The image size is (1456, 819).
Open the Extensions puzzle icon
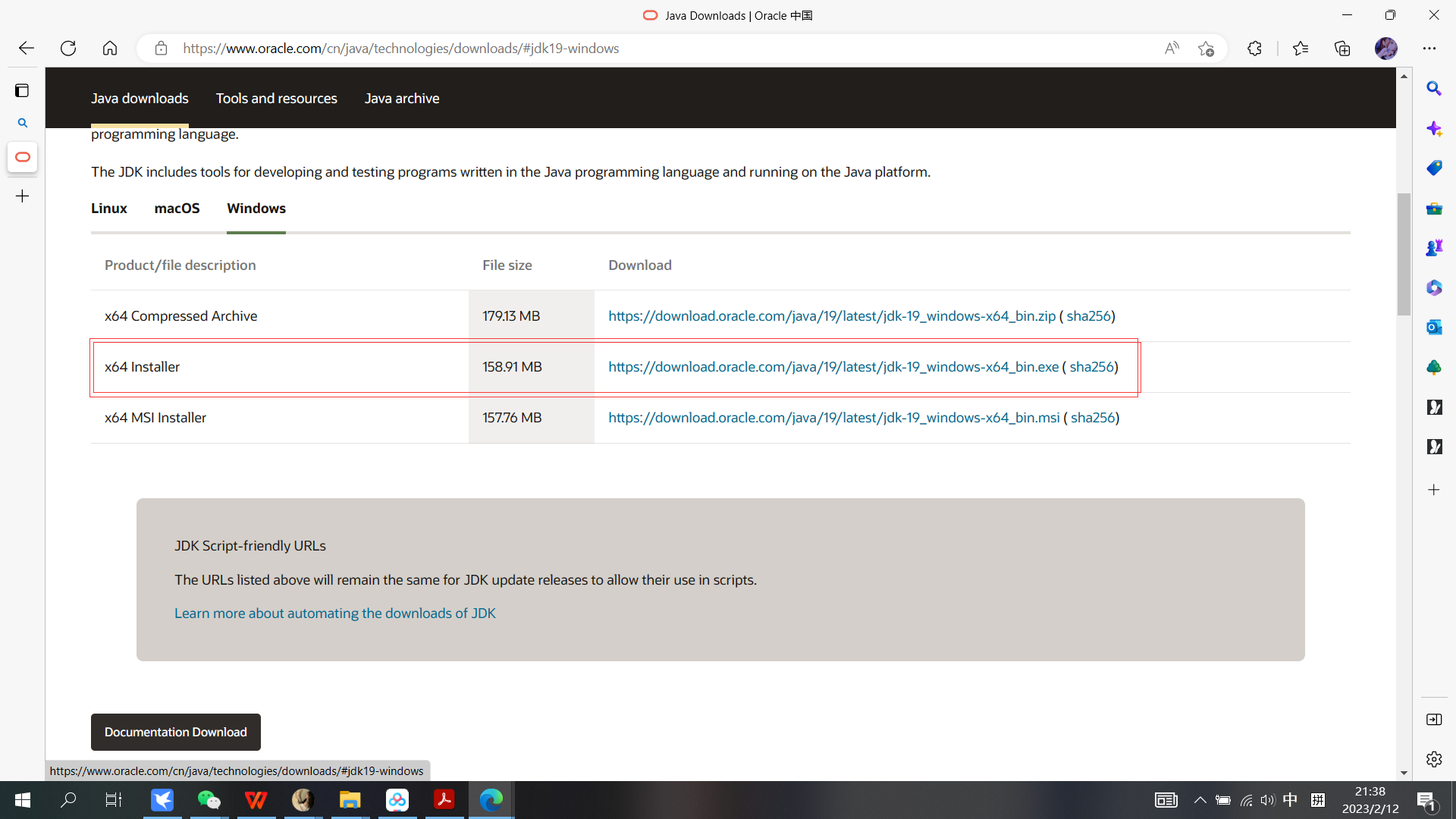(1254, 49)
